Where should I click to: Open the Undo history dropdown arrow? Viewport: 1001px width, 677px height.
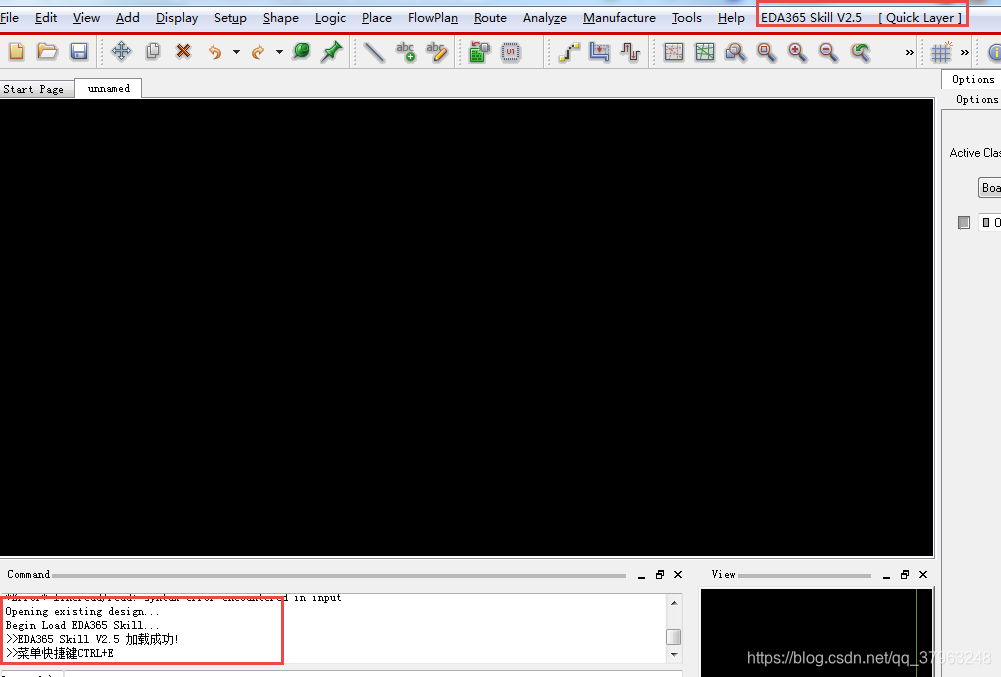(236, 52)
